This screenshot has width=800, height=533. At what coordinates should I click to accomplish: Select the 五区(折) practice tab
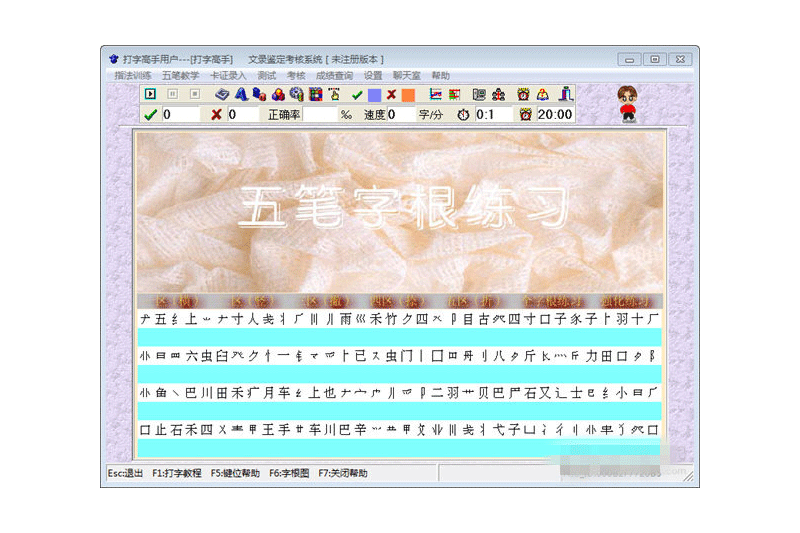[473, 301]
